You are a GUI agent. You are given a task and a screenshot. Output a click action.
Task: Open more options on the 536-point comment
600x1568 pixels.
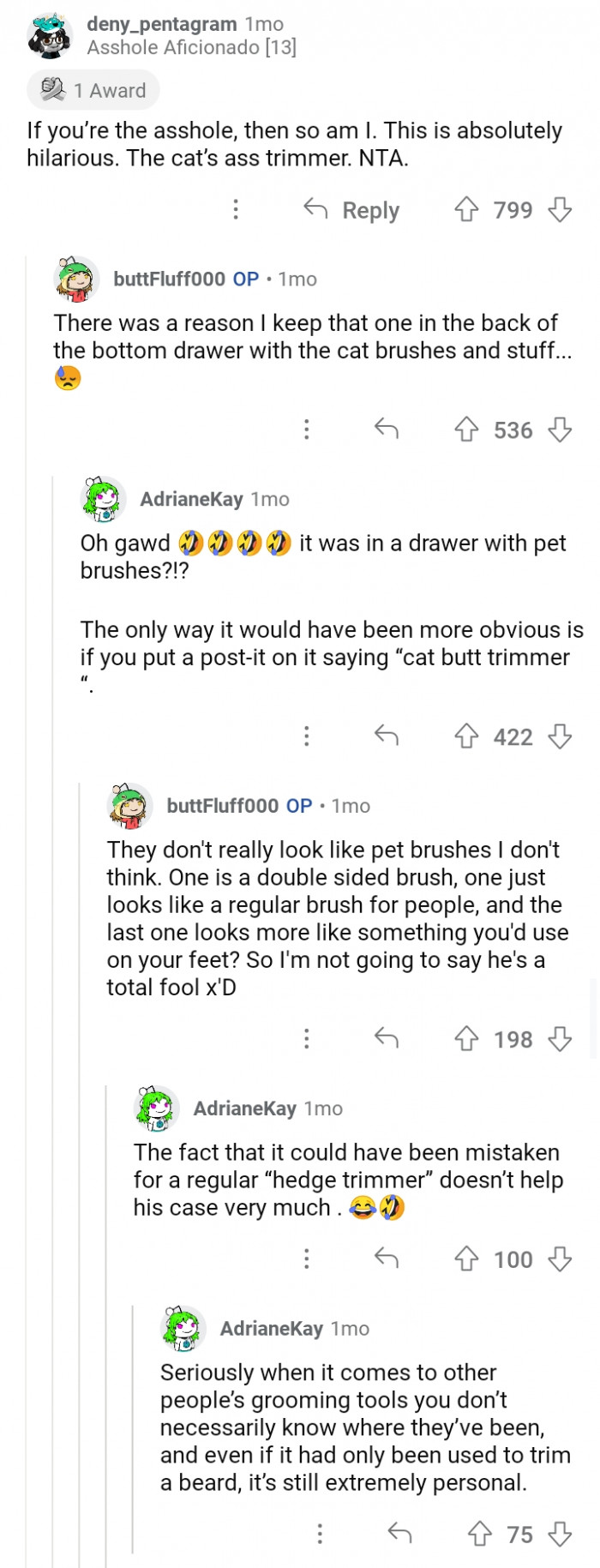point(307,430)
